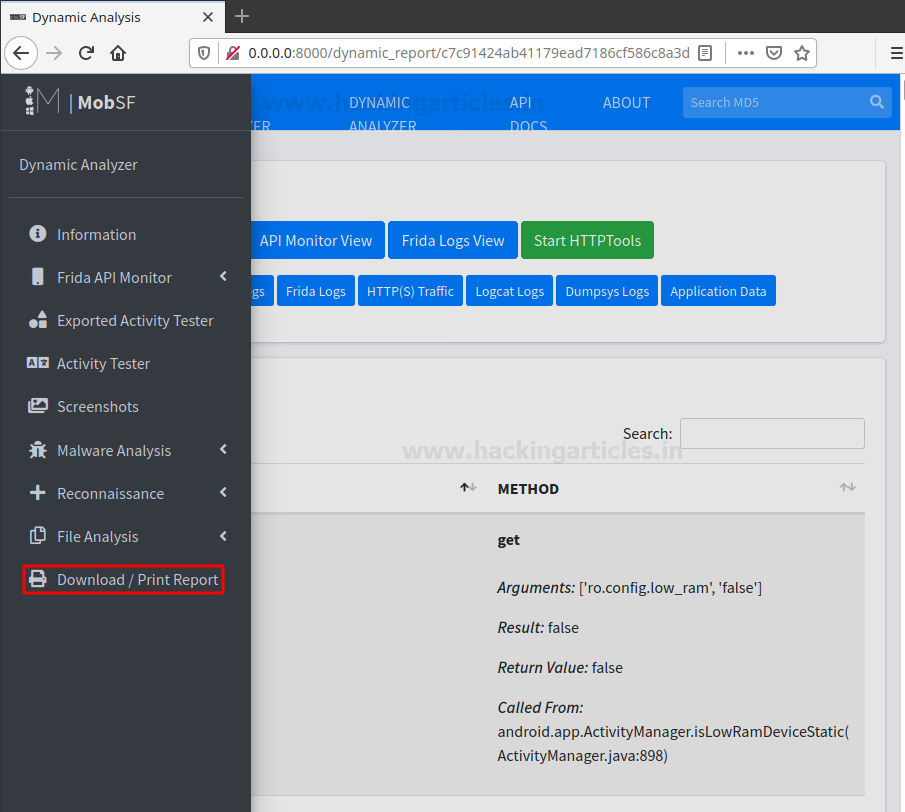Click the Frida API Monitor phone icon
Screen dimensions: 905x812
pyautogui.click(x=38, y=276)
